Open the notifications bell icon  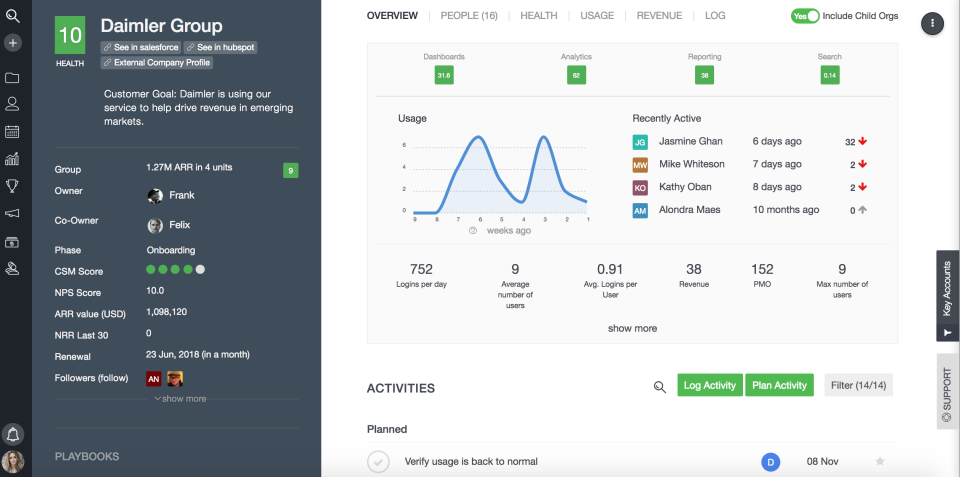(13, 435)
